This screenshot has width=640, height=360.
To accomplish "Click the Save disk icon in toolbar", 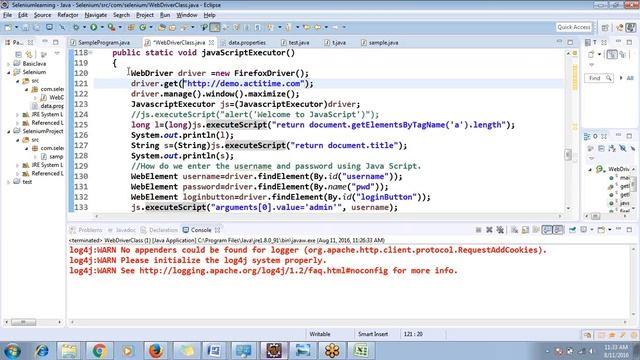I will tap(25, 27).
